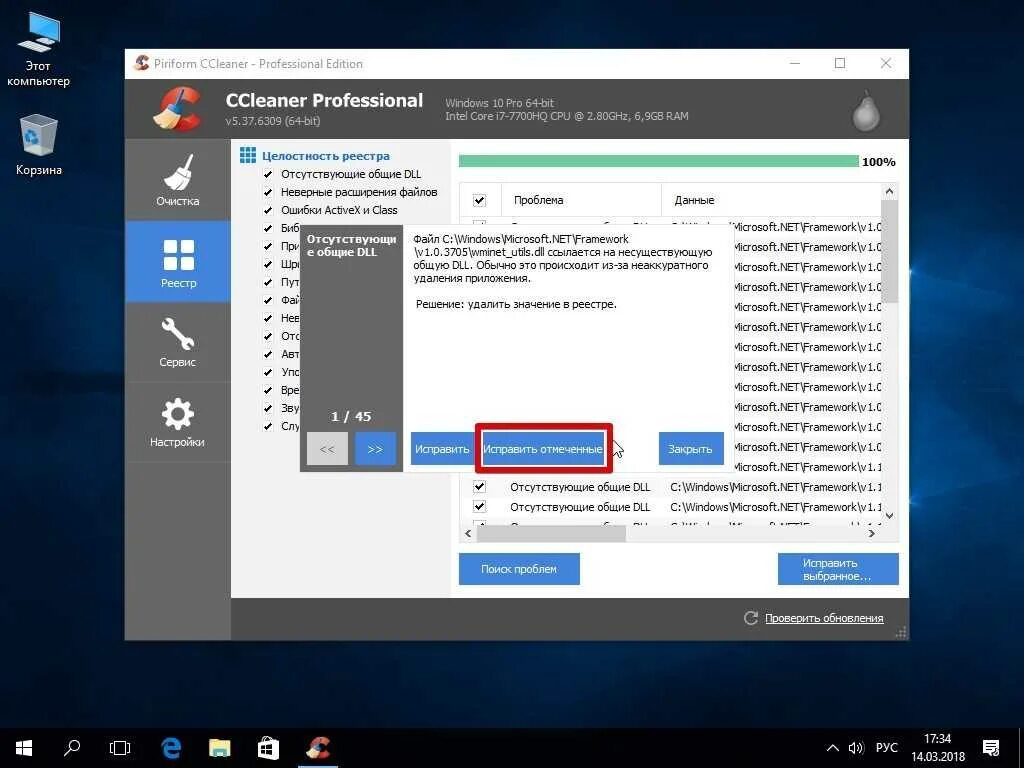Click the Piriform pear icon
The width and height of the screenshot is (1024, 768).
pyautogui.click(x=866, y=110)
